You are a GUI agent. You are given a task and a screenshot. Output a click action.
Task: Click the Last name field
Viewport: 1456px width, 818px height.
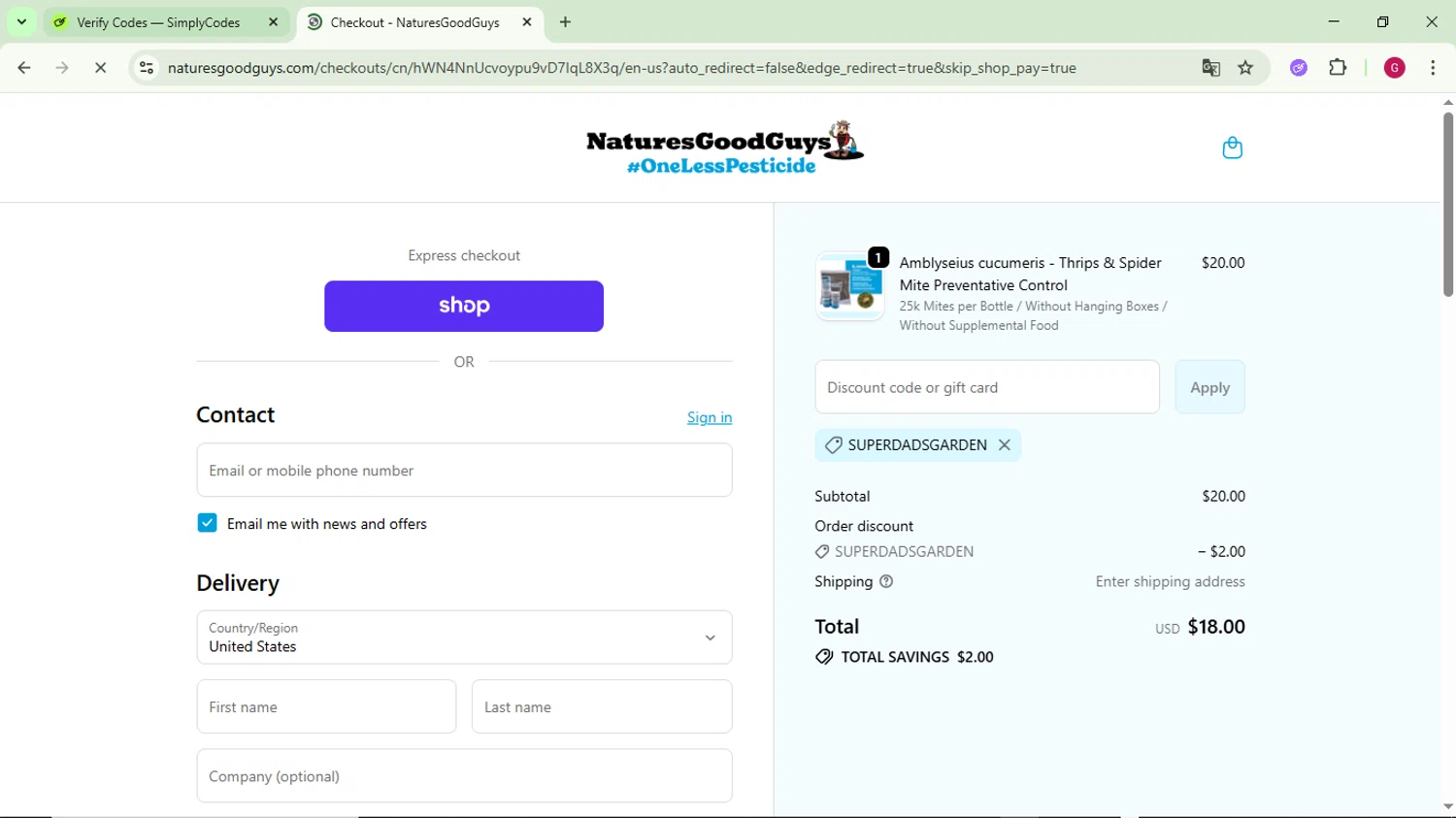click(x=602, y=706)
